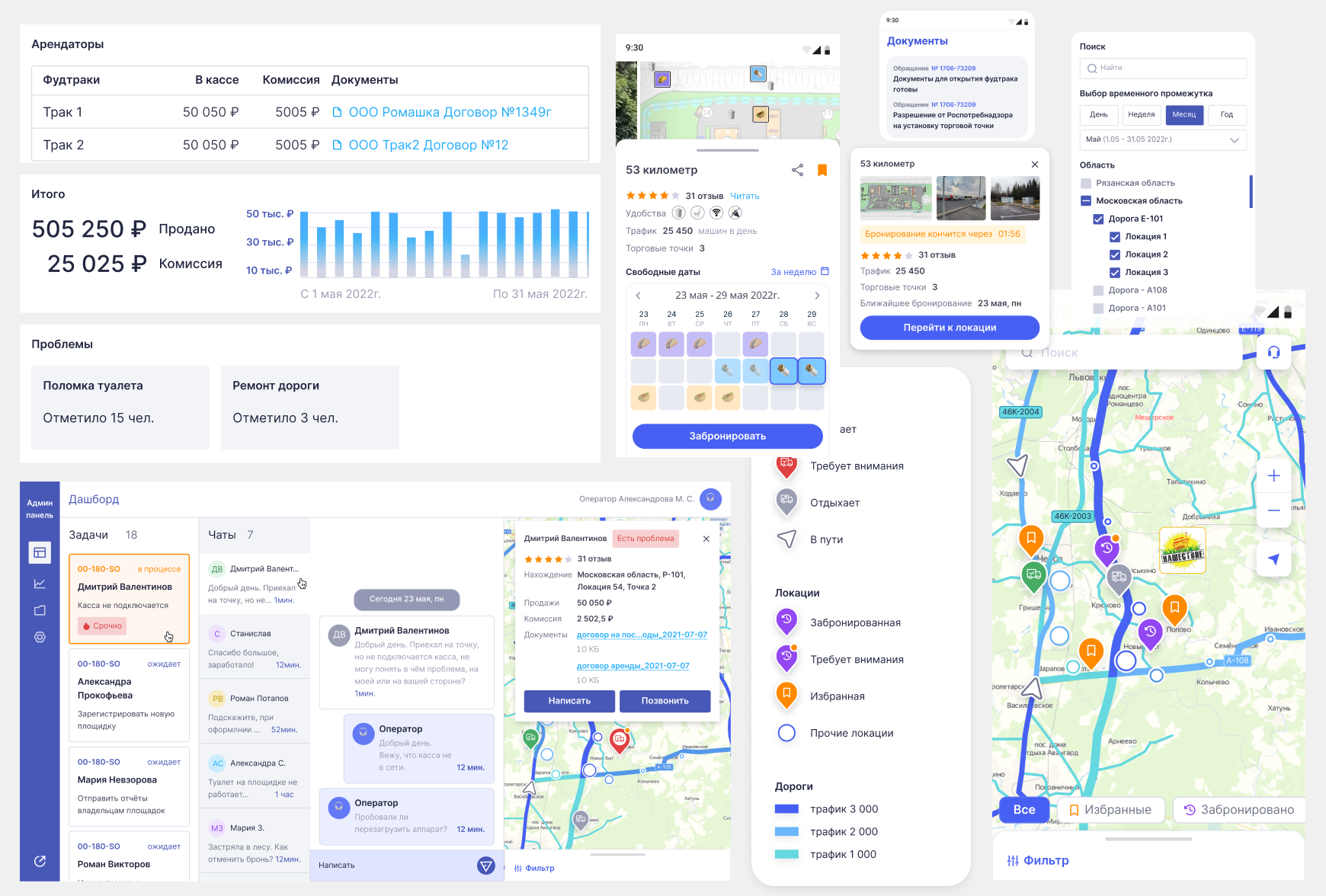Select the toilet amenity icon
Image resolution: width=1326 pixels, height=896 pixels.
697,213
